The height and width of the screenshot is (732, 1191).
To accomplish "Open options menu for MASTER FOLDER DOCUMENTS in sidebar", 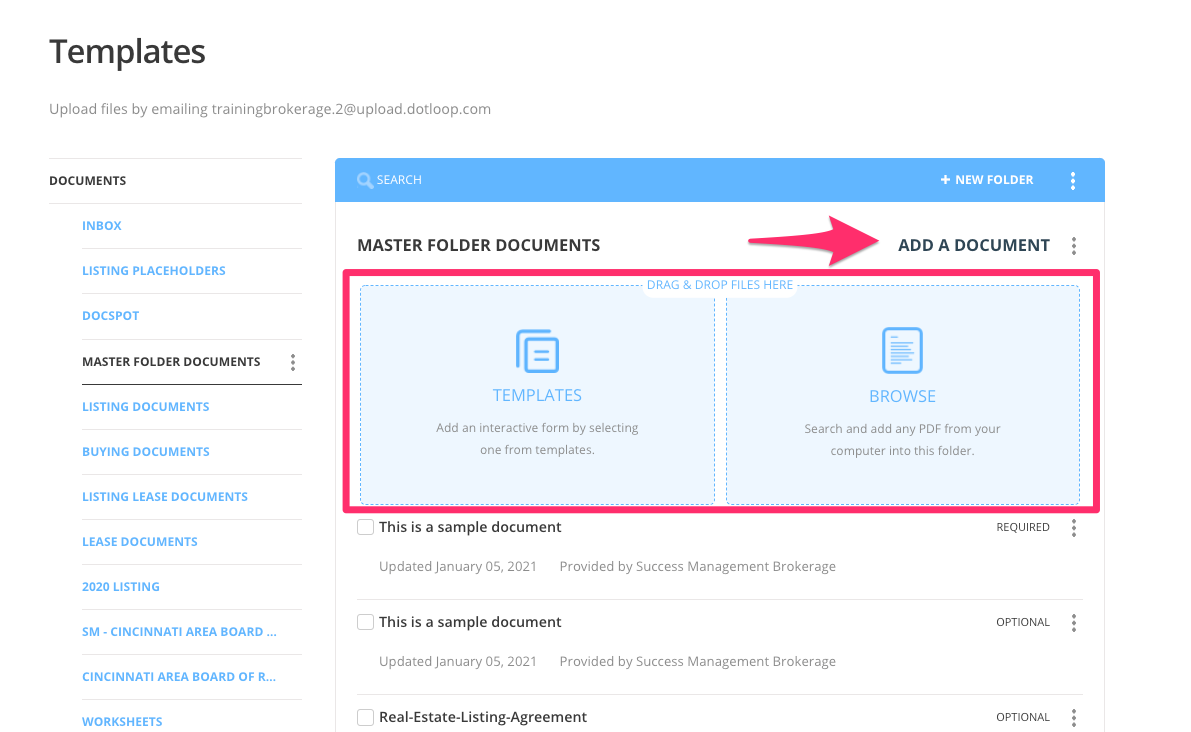I will (x=293, y=362).
